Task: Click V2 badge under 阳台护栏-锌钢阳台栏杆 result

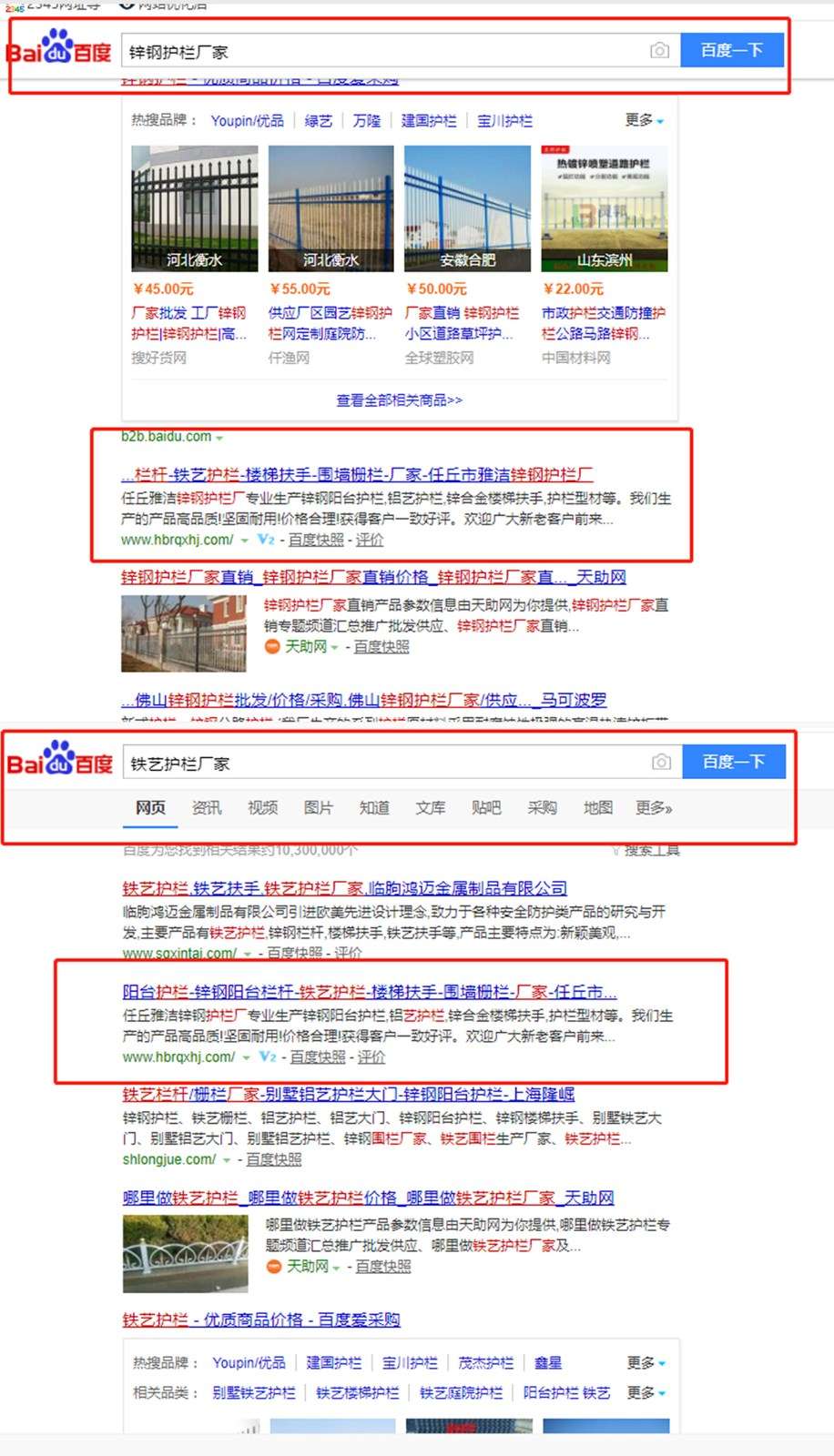Action: coord(267,1057)
